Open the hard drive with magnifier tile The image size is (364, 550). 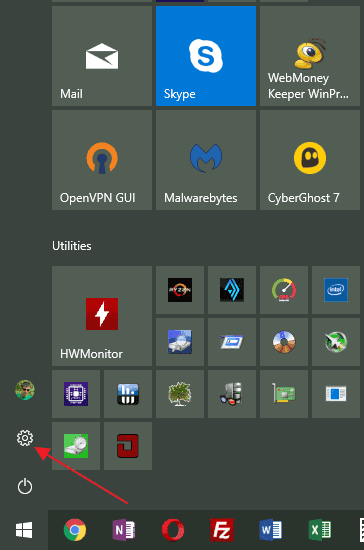180,342
